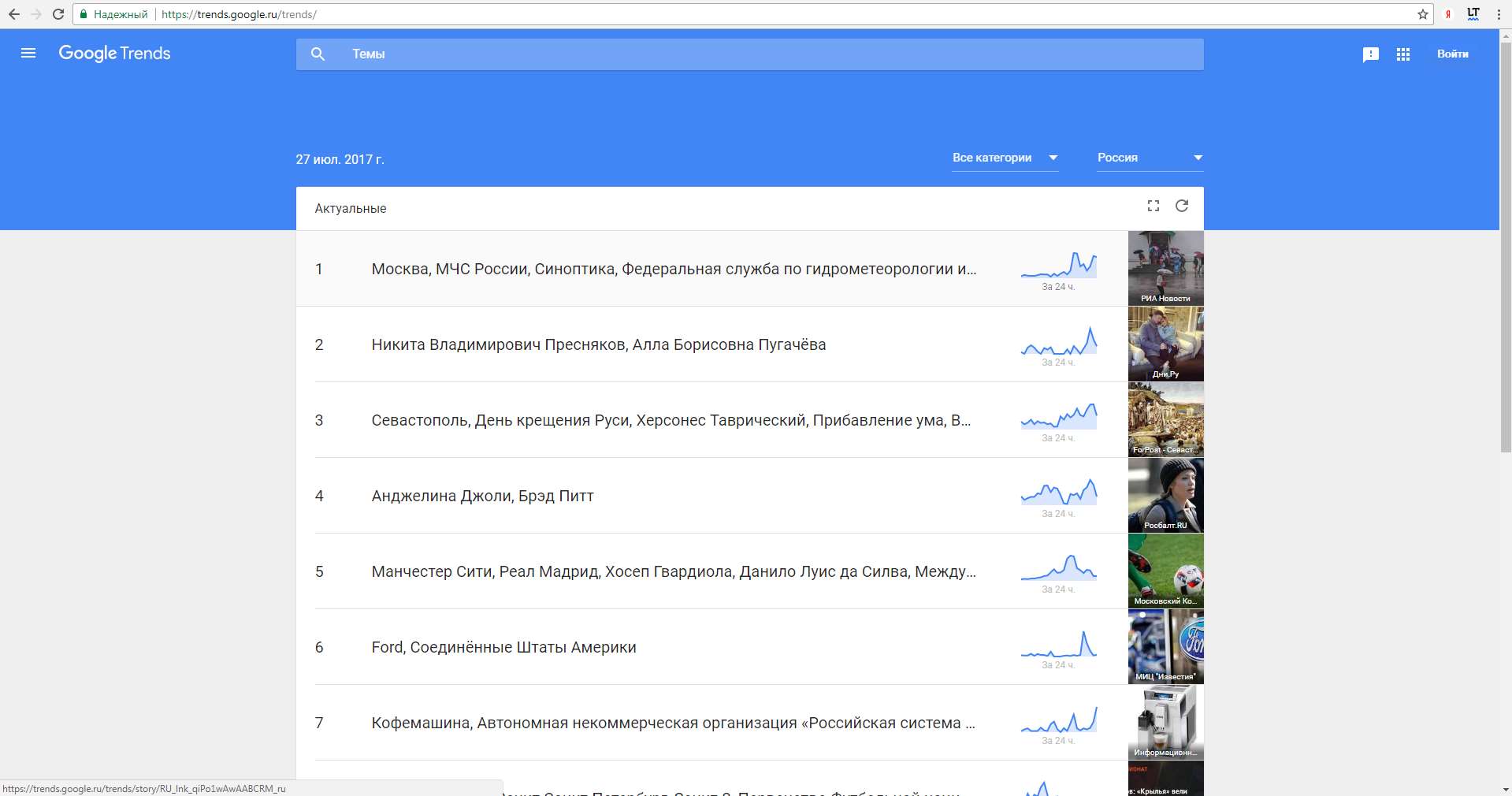Screen dimensions: 1512x796
Task: Open the Google apps grid
Action: point(1402,54)
